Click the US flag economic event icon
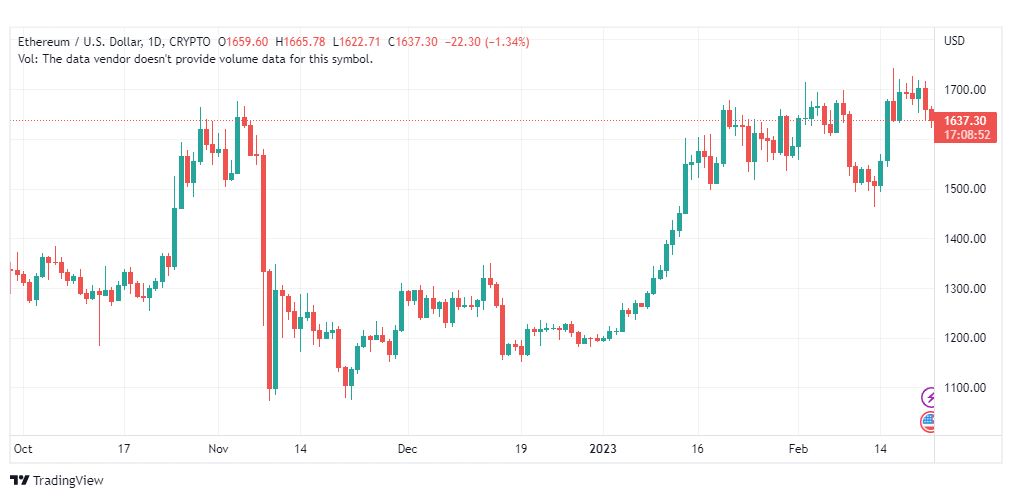This screenshot has width=1012, height=498. pos(929,422)
